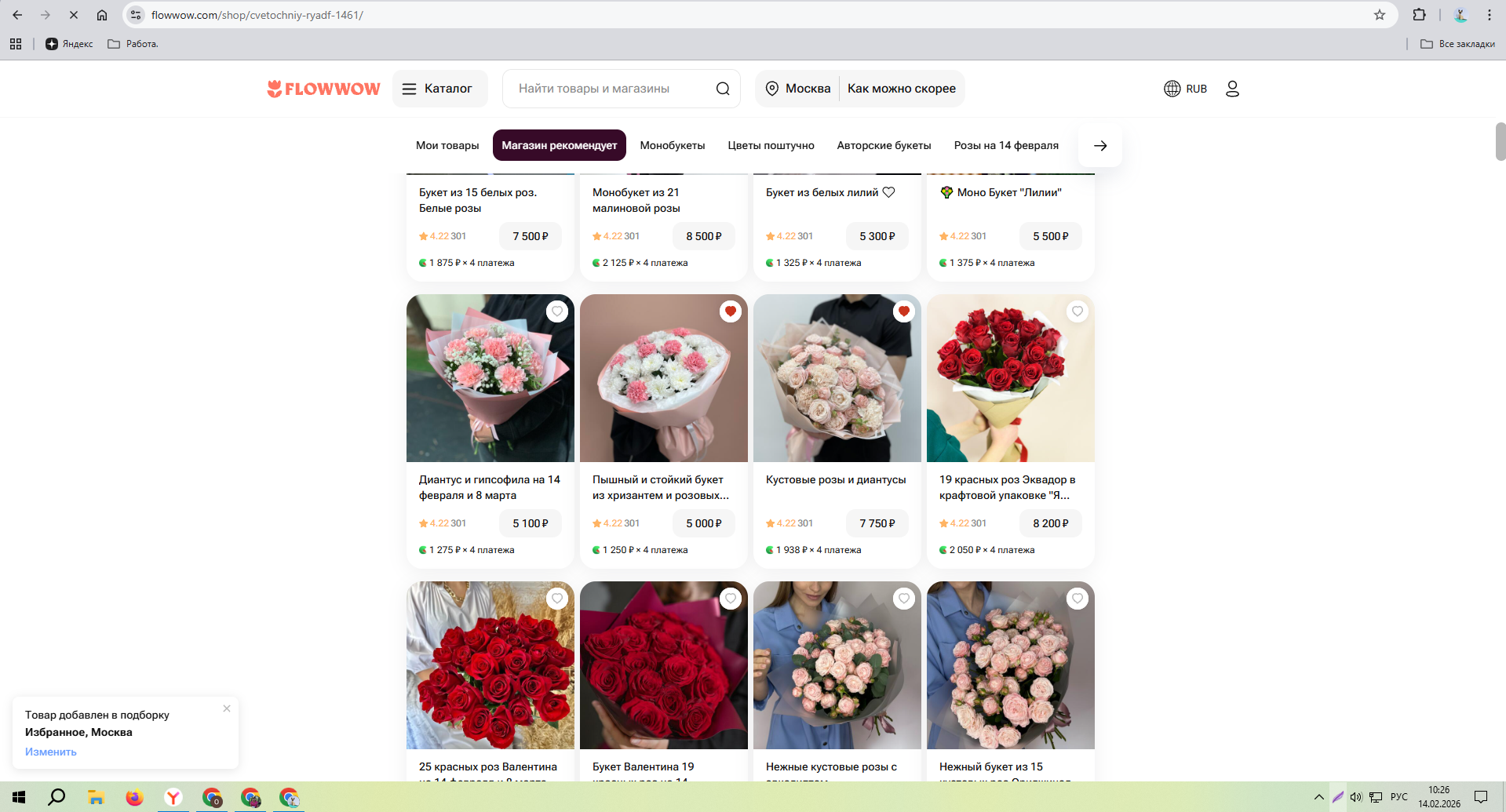Open the 'Работа.' bookmarks folder
The width and height of the screenshot is (1506, 812).
133,44
